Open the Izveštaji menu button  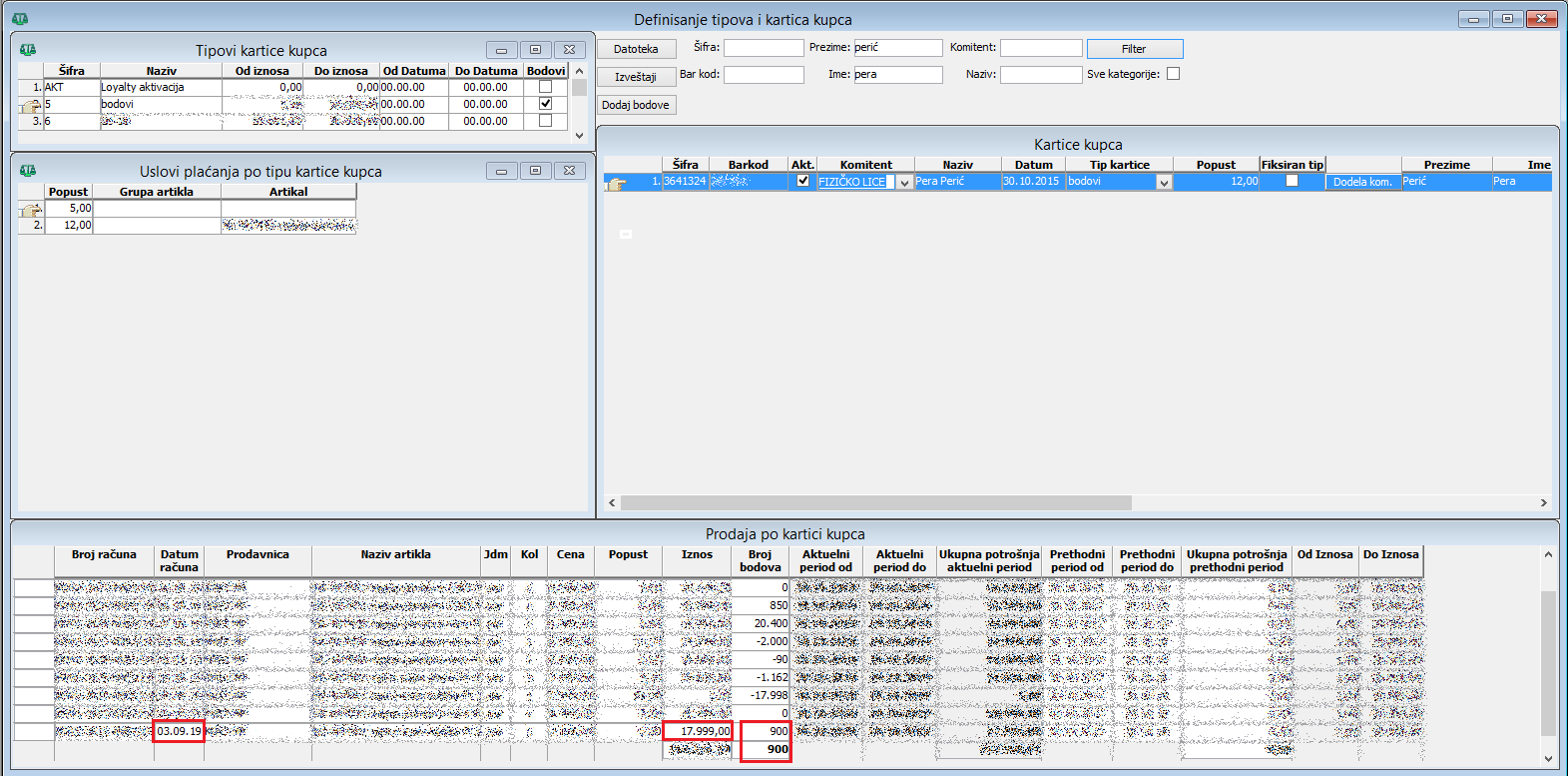click(x=636, y=77)
